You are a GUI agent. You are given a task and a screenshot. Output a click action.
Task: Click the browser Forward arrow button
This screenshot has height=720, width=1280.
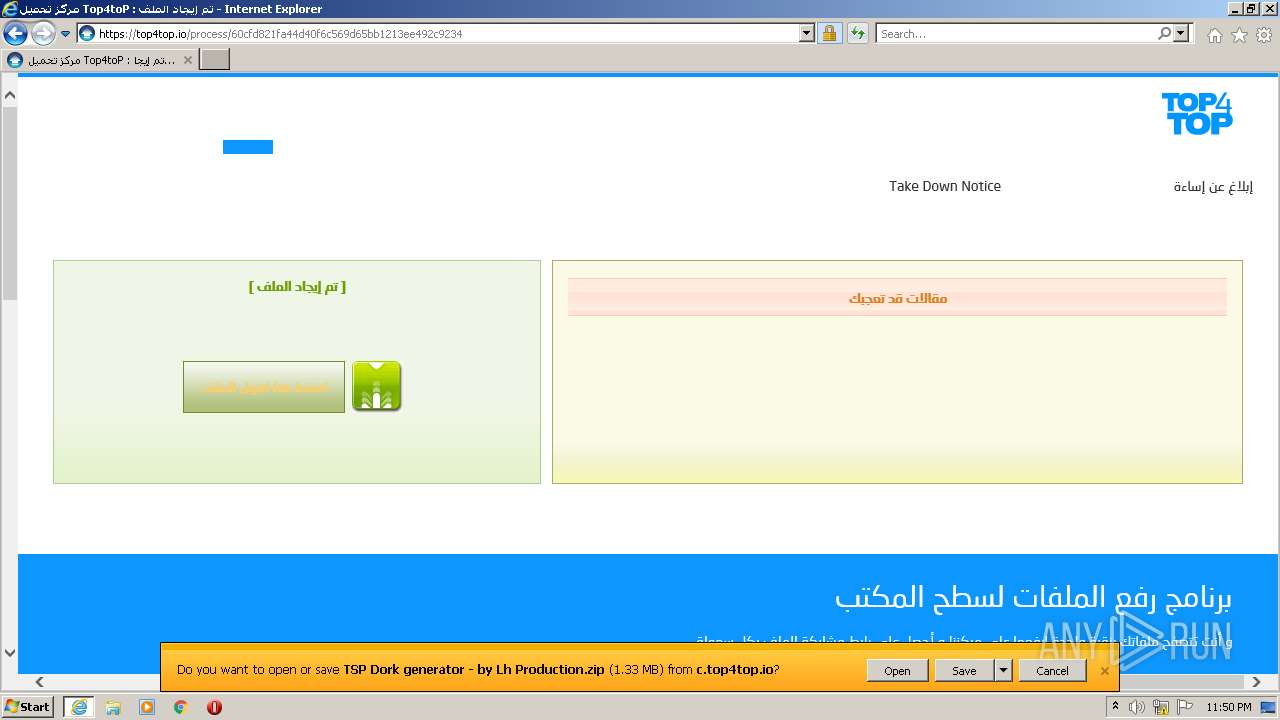[43, 33]
